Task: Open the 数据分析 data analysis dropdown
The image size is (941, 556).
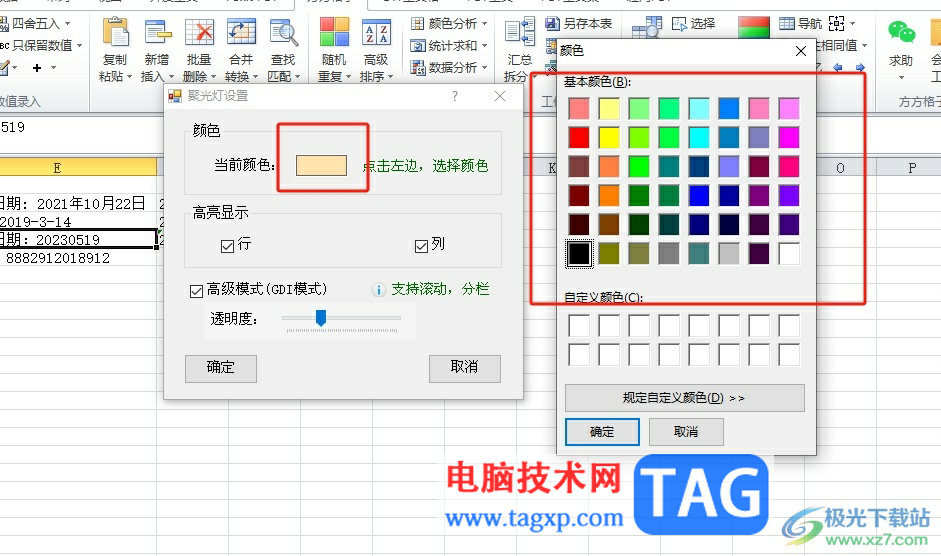Action: [x=484, y=67]
